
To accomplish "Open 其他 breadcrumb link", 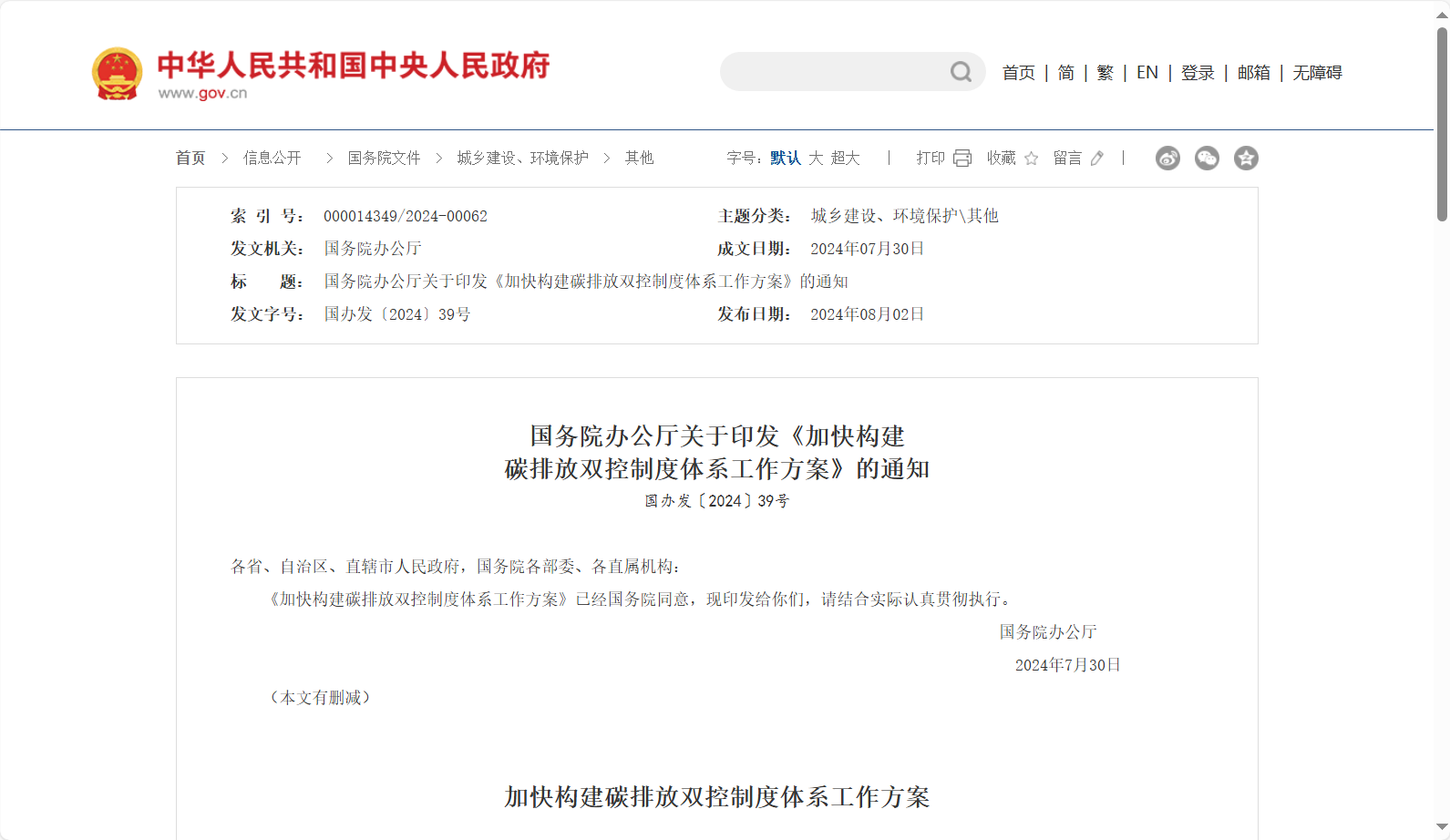I will tap(640, 159).
